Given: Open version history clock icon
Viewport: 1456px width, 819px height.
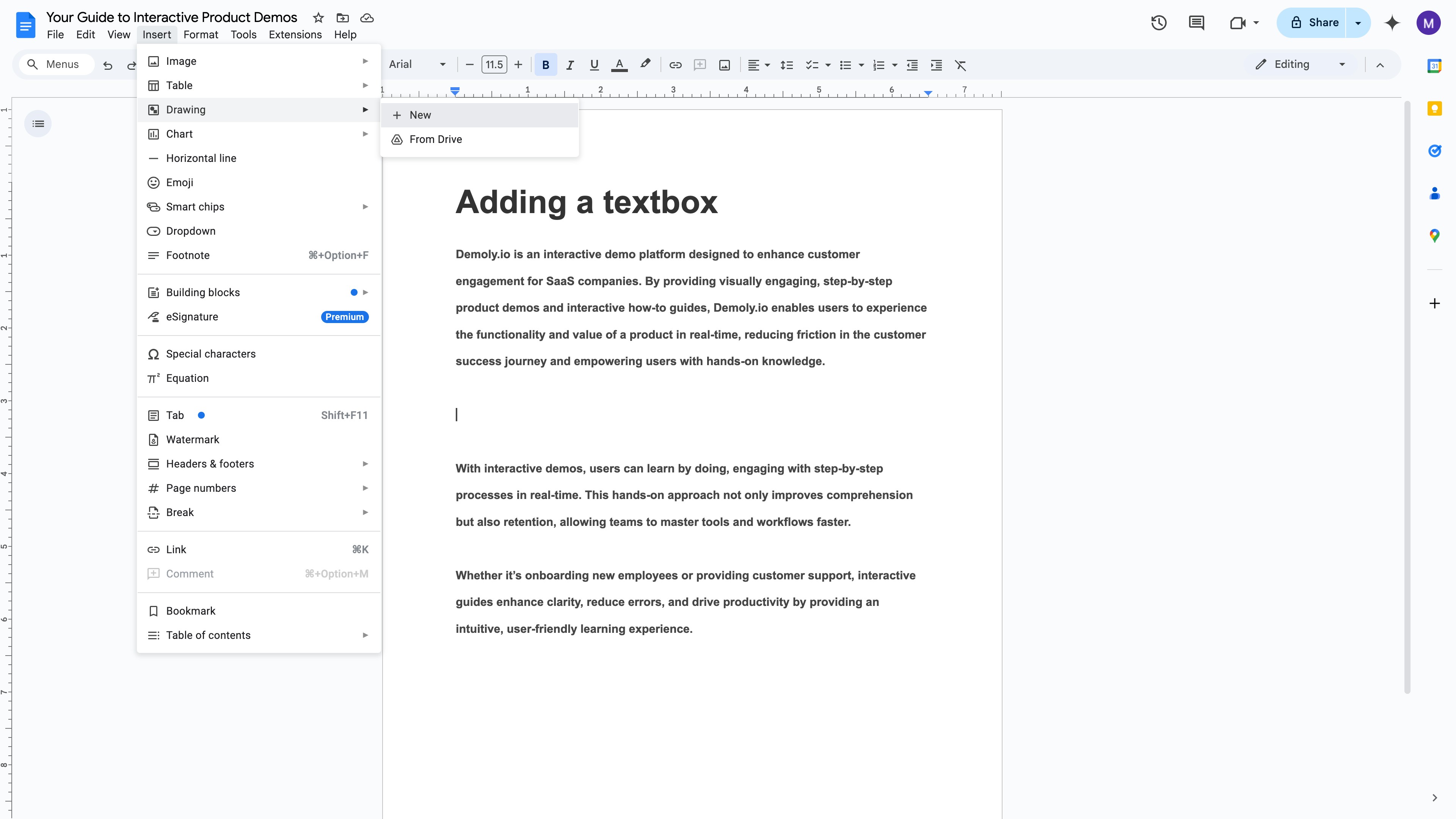Looking at the screenshot, I should coord(1159,23).
